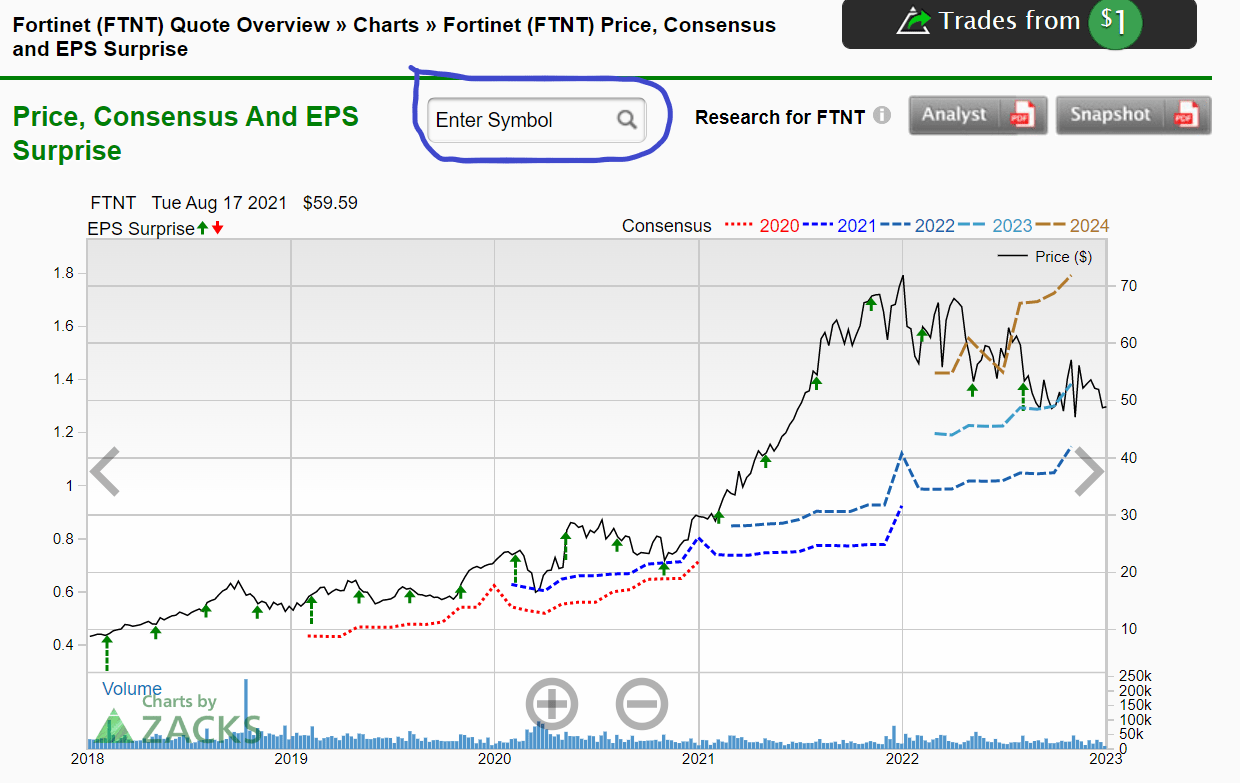Zoom in with the plus magnifier icon
This screenshot has height=783, width=1240.
[x=552, y=704]
